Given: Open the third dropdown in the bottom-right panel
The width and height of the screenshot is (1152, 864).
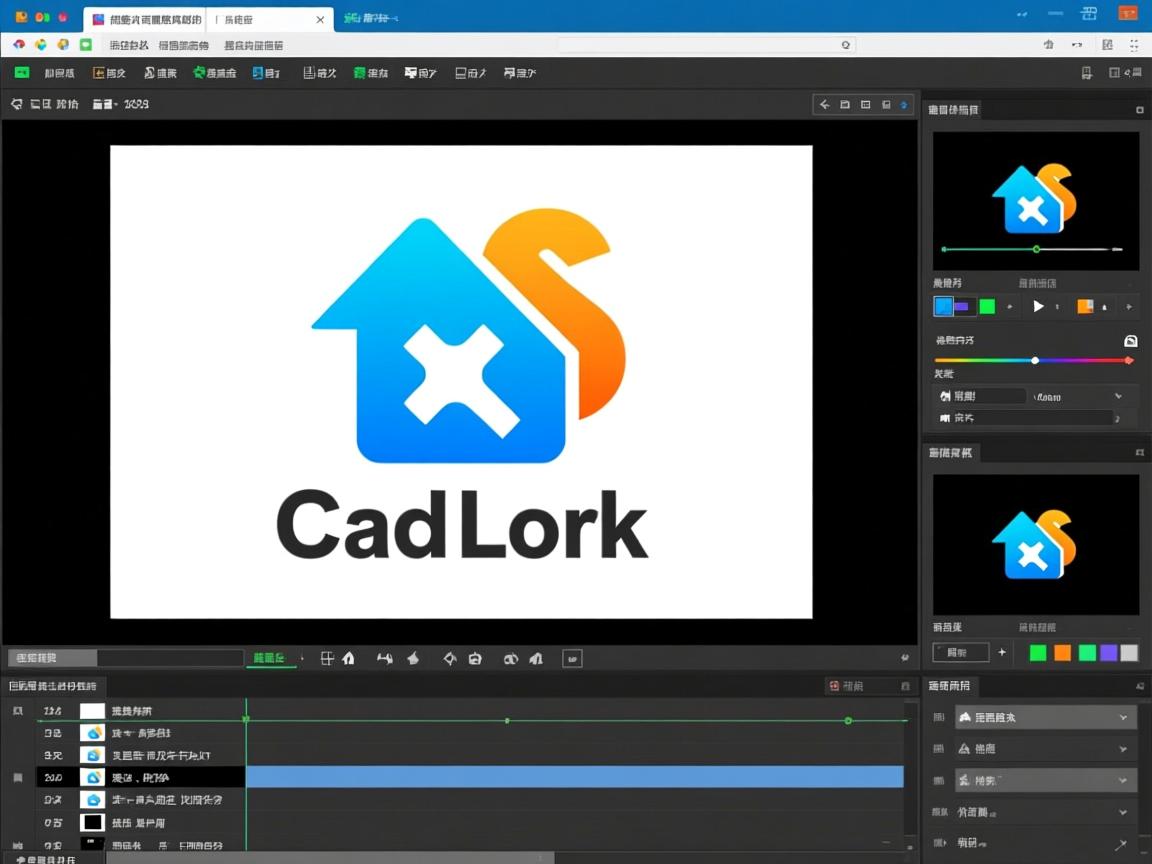Looking at the screenshot, I should pyautogui.click(x=1123, y=780).
